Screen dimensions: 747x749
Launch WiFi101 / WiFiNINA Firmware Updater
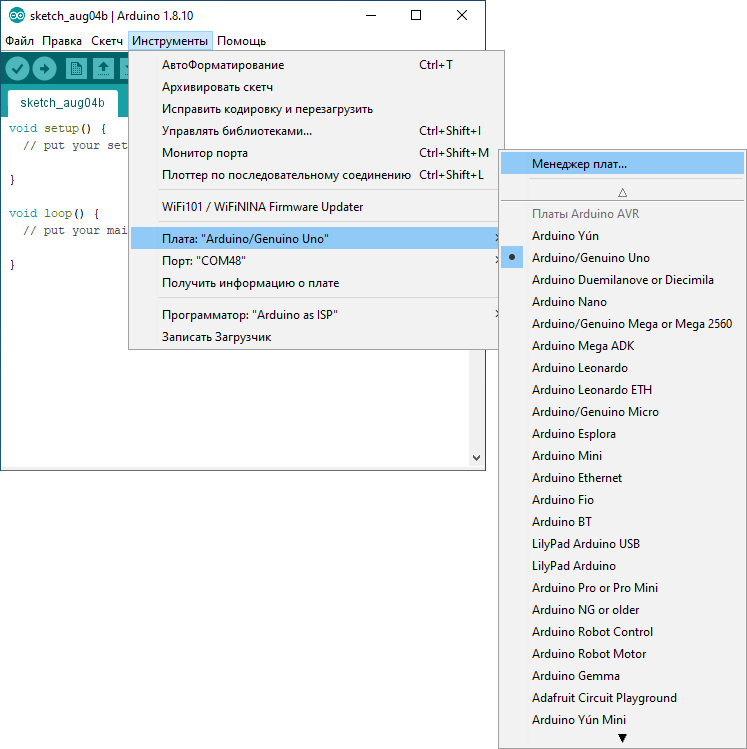tap(315, 207)
